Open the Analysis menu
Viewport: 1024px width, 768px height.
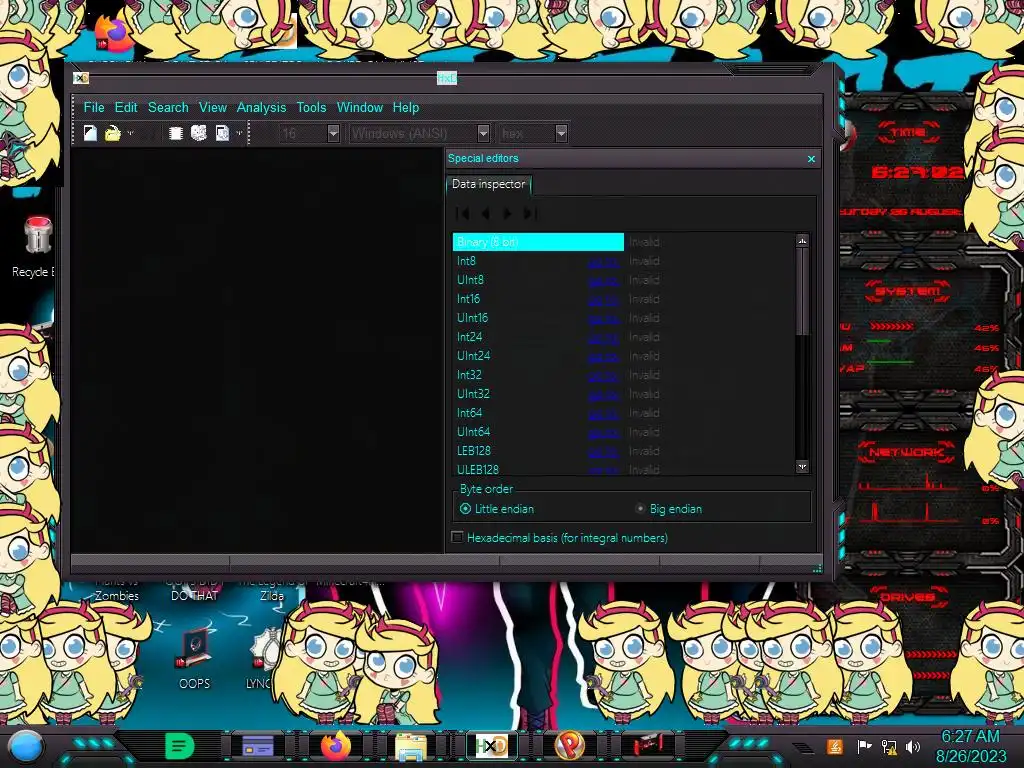click(261, 107)
